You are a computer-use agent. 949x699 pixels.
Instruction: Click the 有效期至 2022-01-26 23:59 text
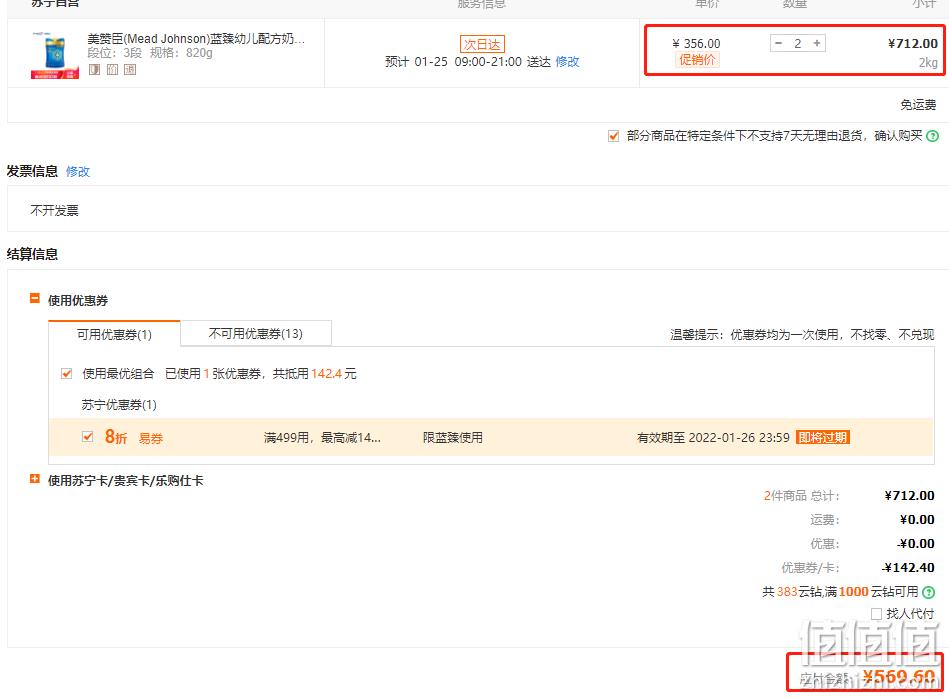[713, 438]
